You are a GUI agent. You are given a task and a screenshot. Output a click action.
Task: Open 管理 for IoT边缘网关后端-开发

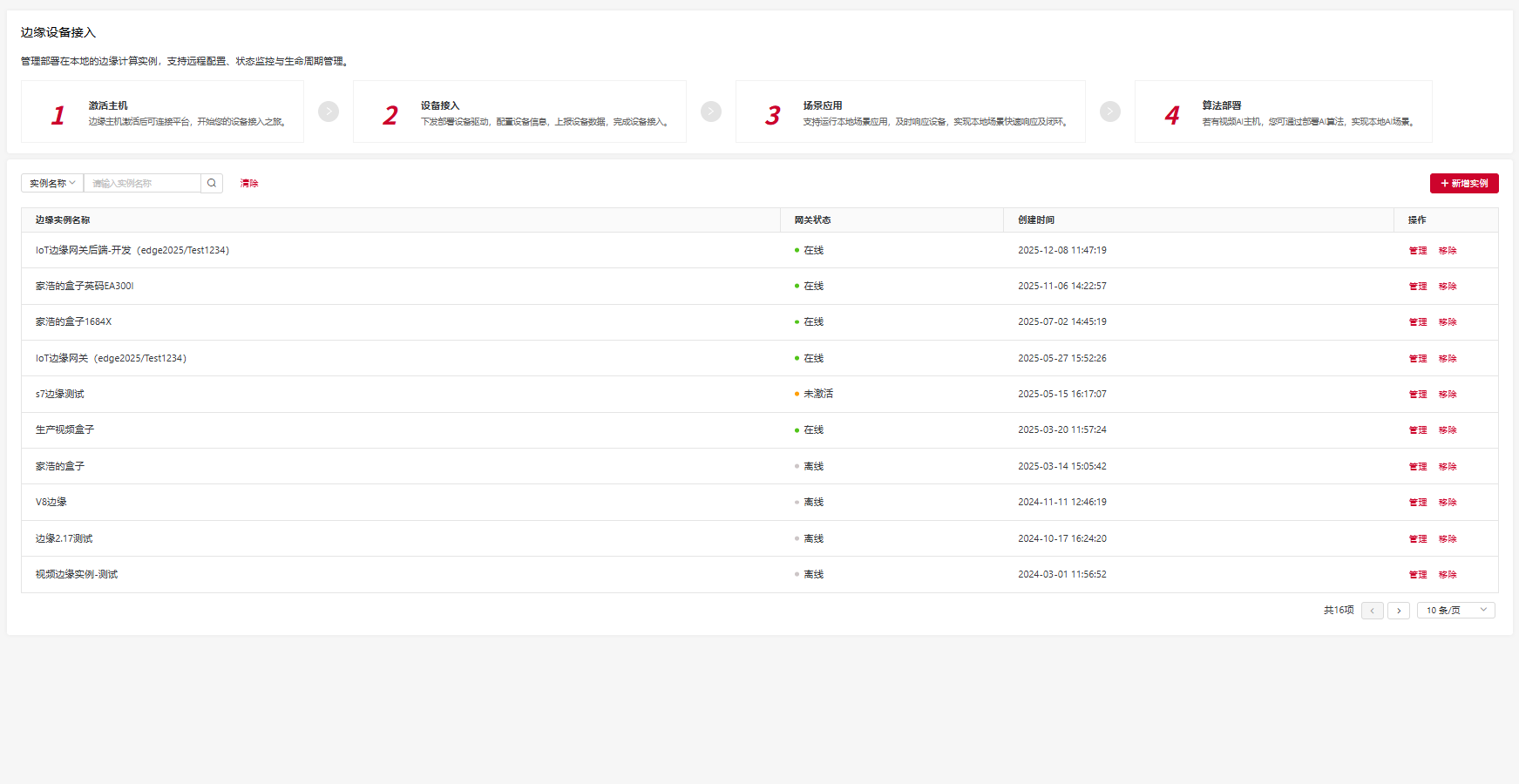coord(1418,251)
